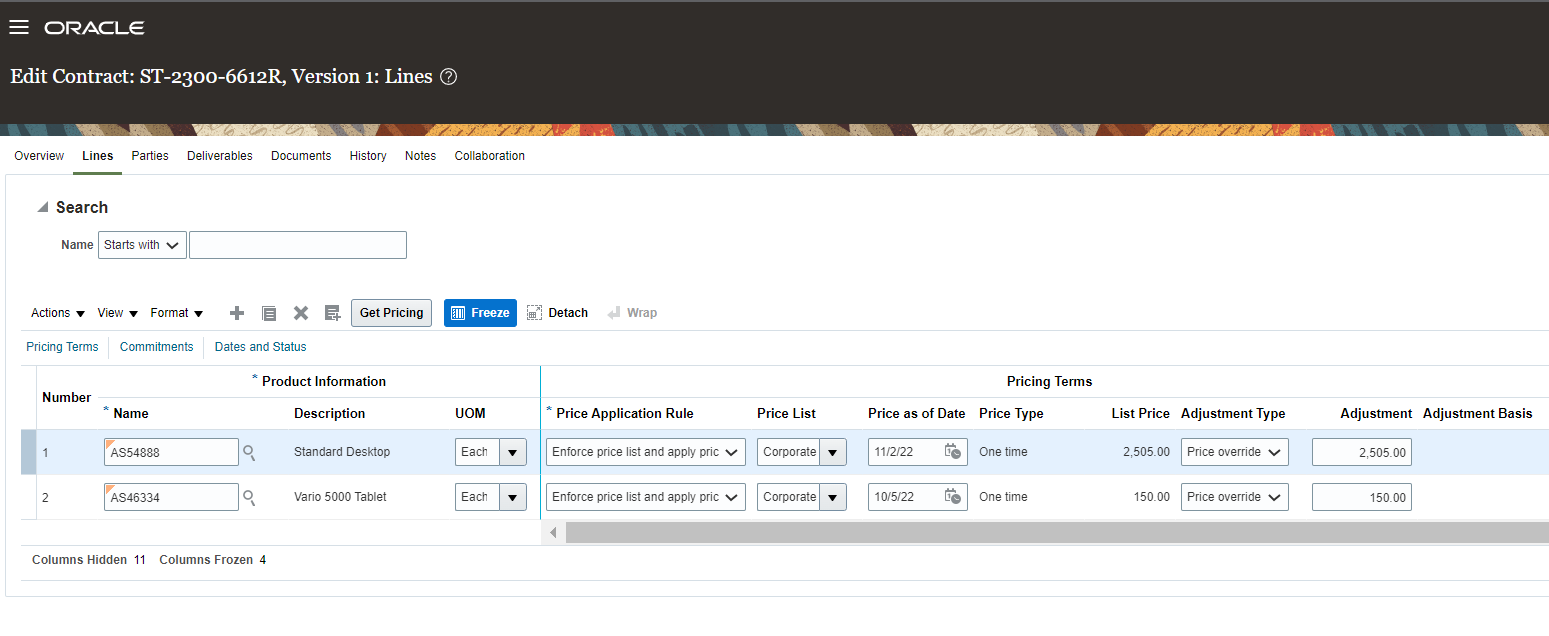Image resolution: width=1549 pixels, height=636 pixels.
Task: Open the Actions menu
Action: point(56,312)
